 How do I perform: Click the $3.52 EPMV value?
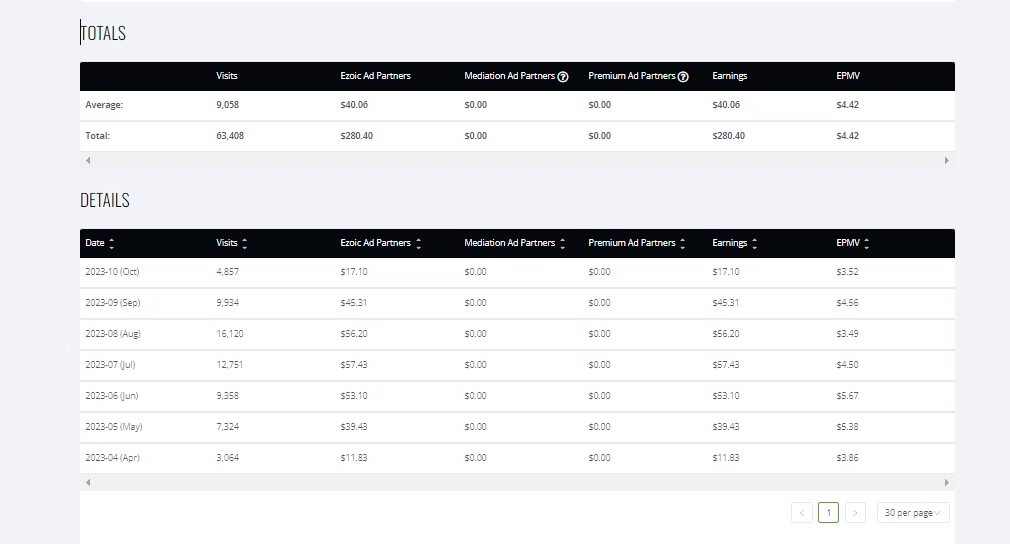(x=847, y=272)
